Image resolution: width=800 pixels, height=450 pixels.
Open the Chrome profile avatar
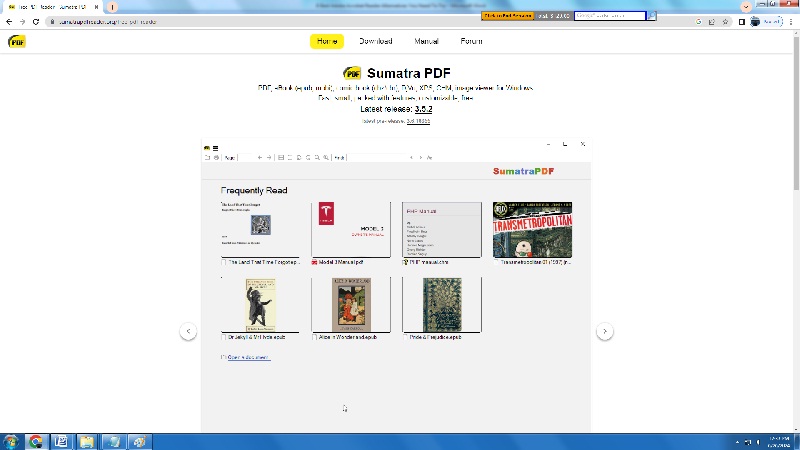(755, 22)
